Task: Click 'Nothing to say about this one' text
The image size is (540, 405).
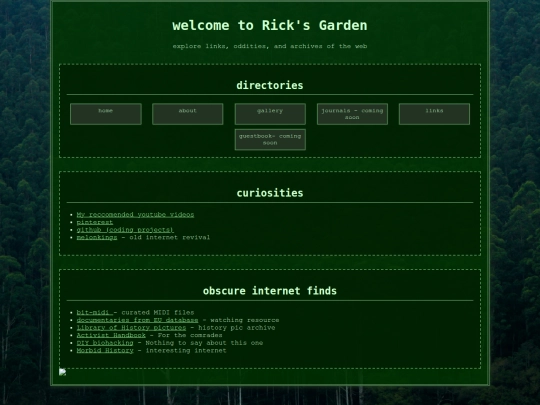Action: [204, 343]
